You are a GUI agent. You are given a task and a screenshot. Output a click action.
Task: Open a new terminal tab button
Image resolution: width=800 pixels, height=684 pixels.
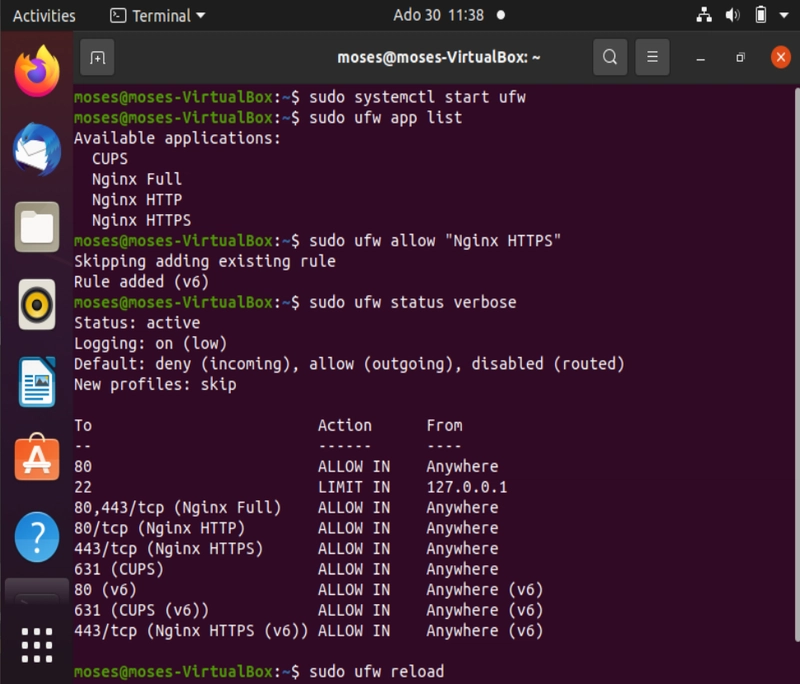(97, 57)
